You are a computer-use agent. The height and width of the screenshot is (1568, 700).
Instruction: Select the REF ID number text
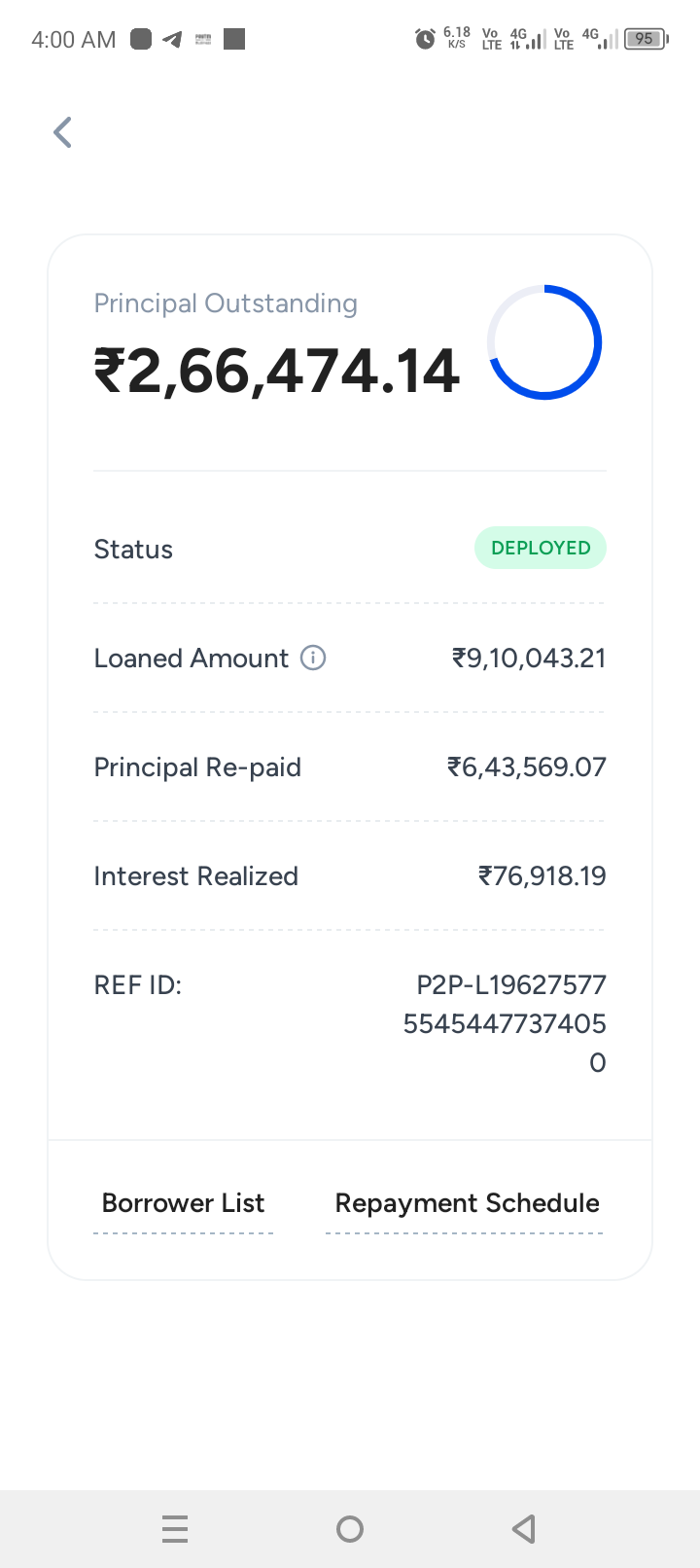505,1023
